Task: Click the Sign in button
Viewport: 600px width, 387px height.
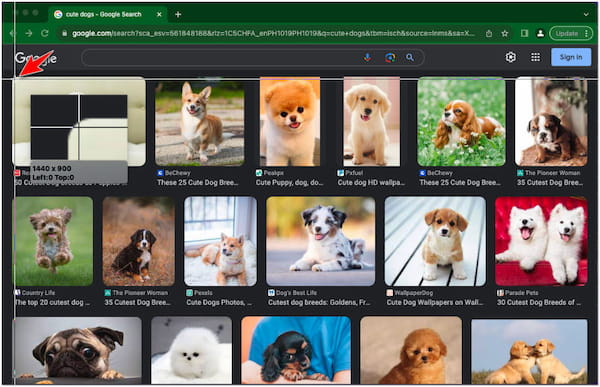Action: [571, 57]
